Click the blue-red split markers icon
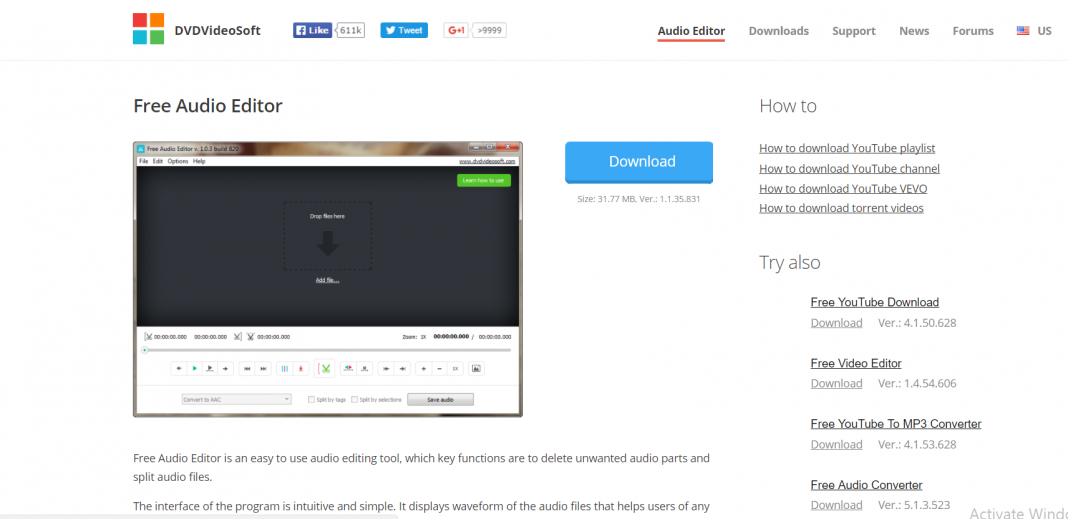The image size is (1068, 519). pos(285,368)
